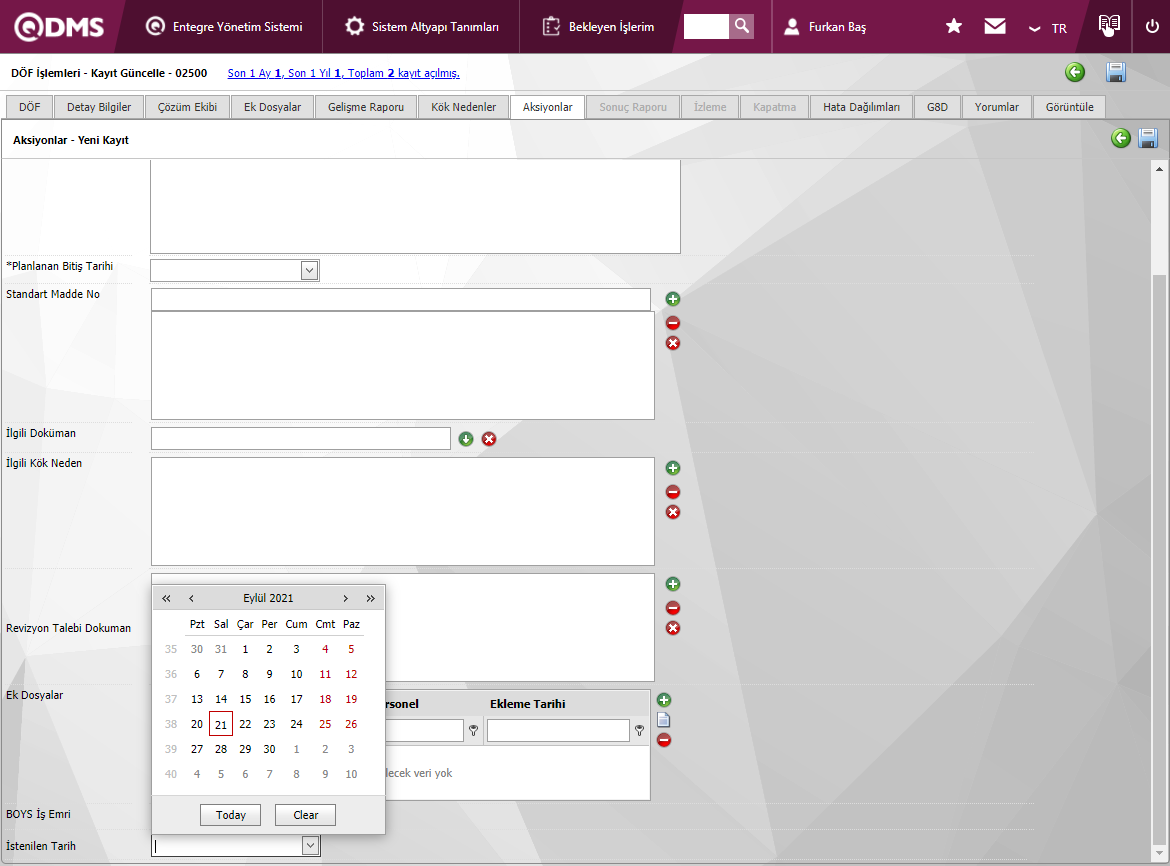Viewport: 1170px width, 866px height.
Task: Click vertical scrollbar down arrow
Action: [1159, 853]
